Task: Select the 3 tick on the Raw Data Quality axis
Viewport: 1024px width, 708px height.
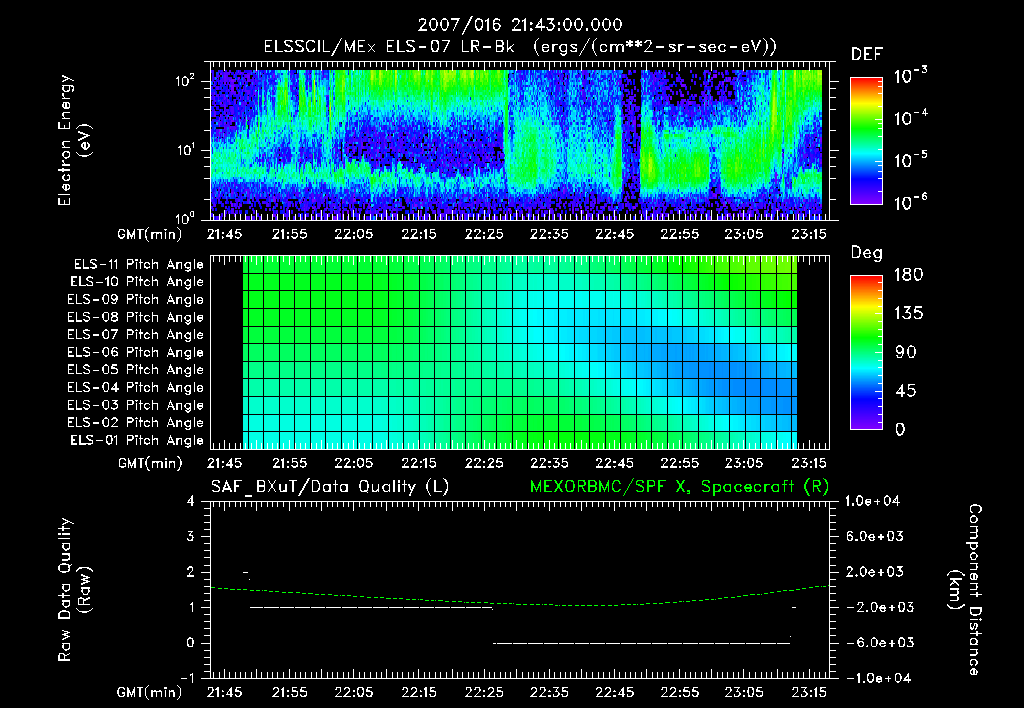Action: [x=190, y=536]
